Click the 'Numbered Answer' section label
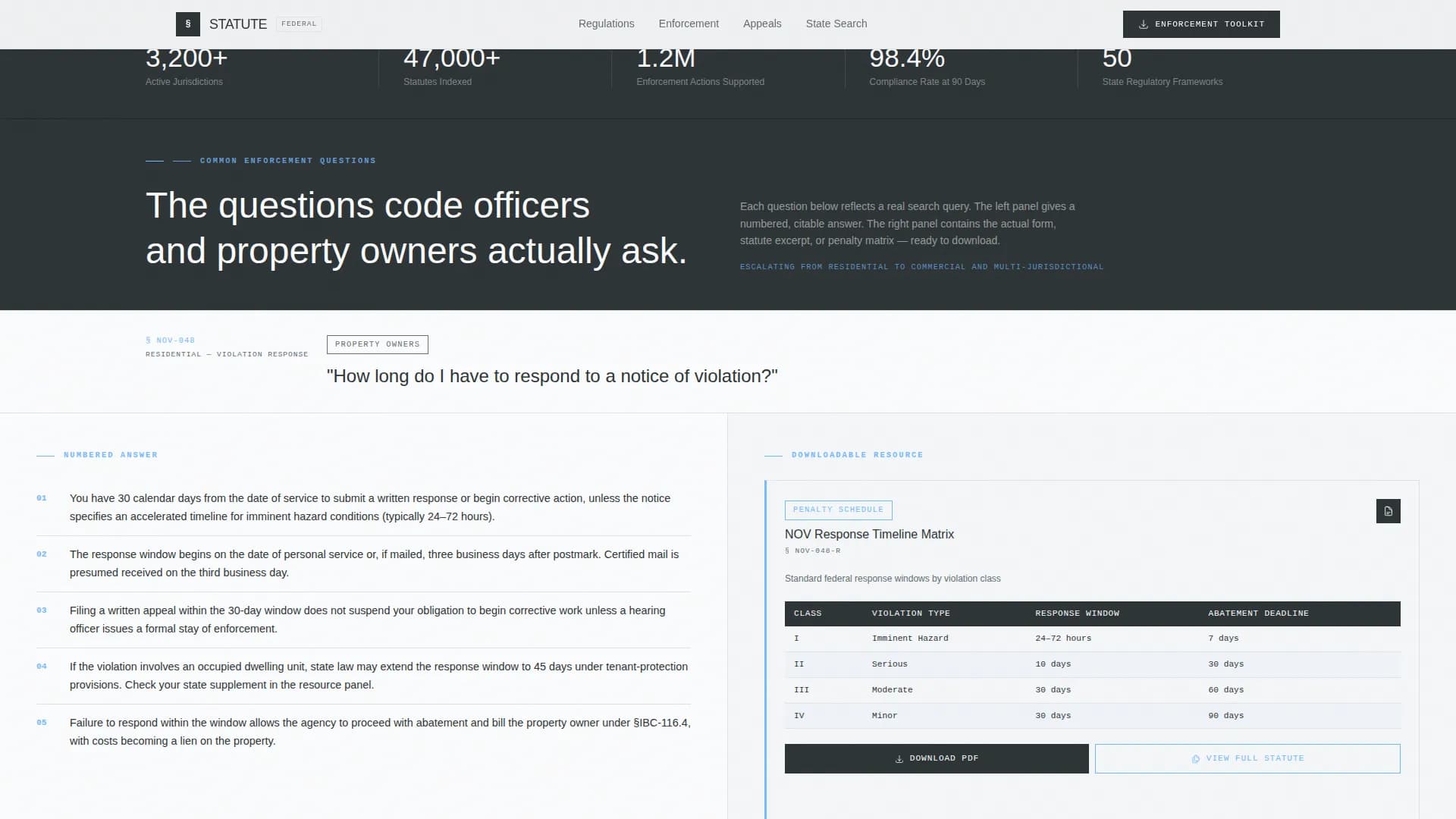Image resolution: width=1456 pixels, height=819 pixels. coord(111,455)
